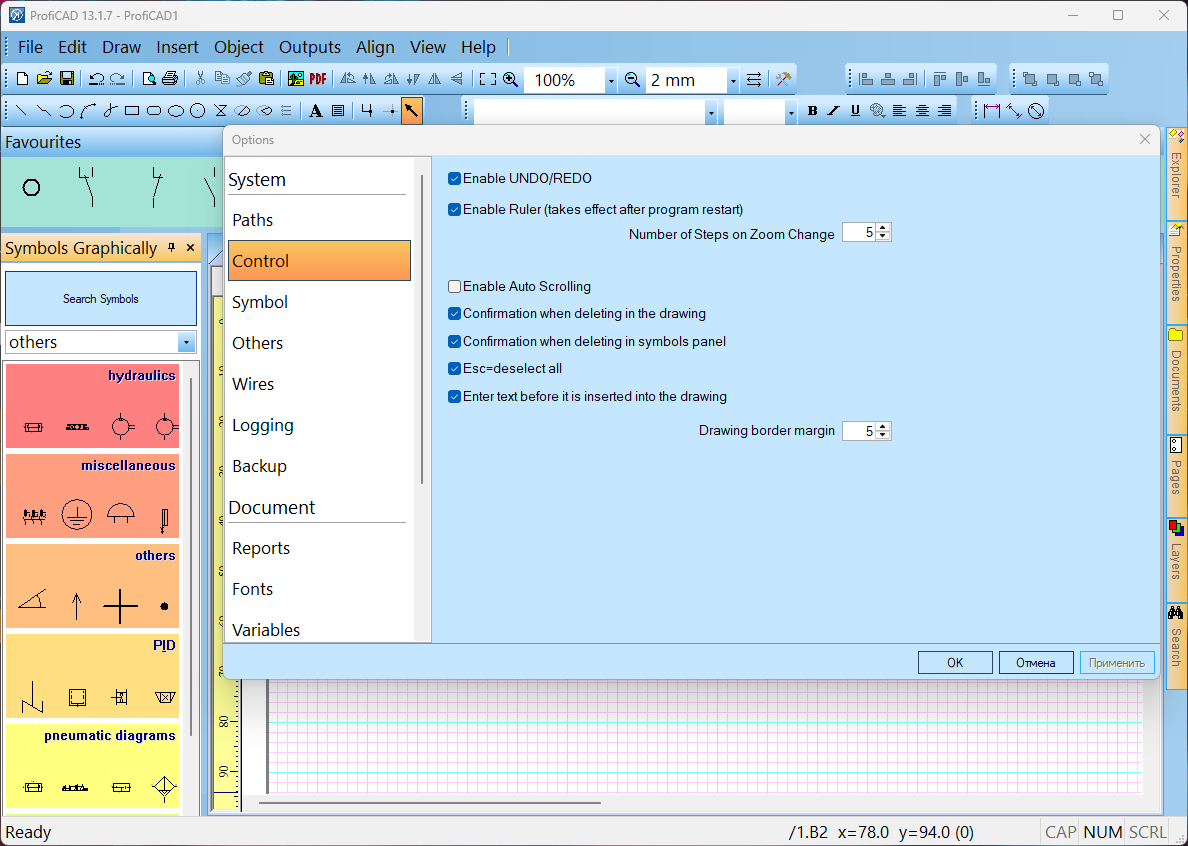Open the zoom 100% dropdown
Image resolution: width=1188 pixels, height=846 pixels.
click(611, 80)
